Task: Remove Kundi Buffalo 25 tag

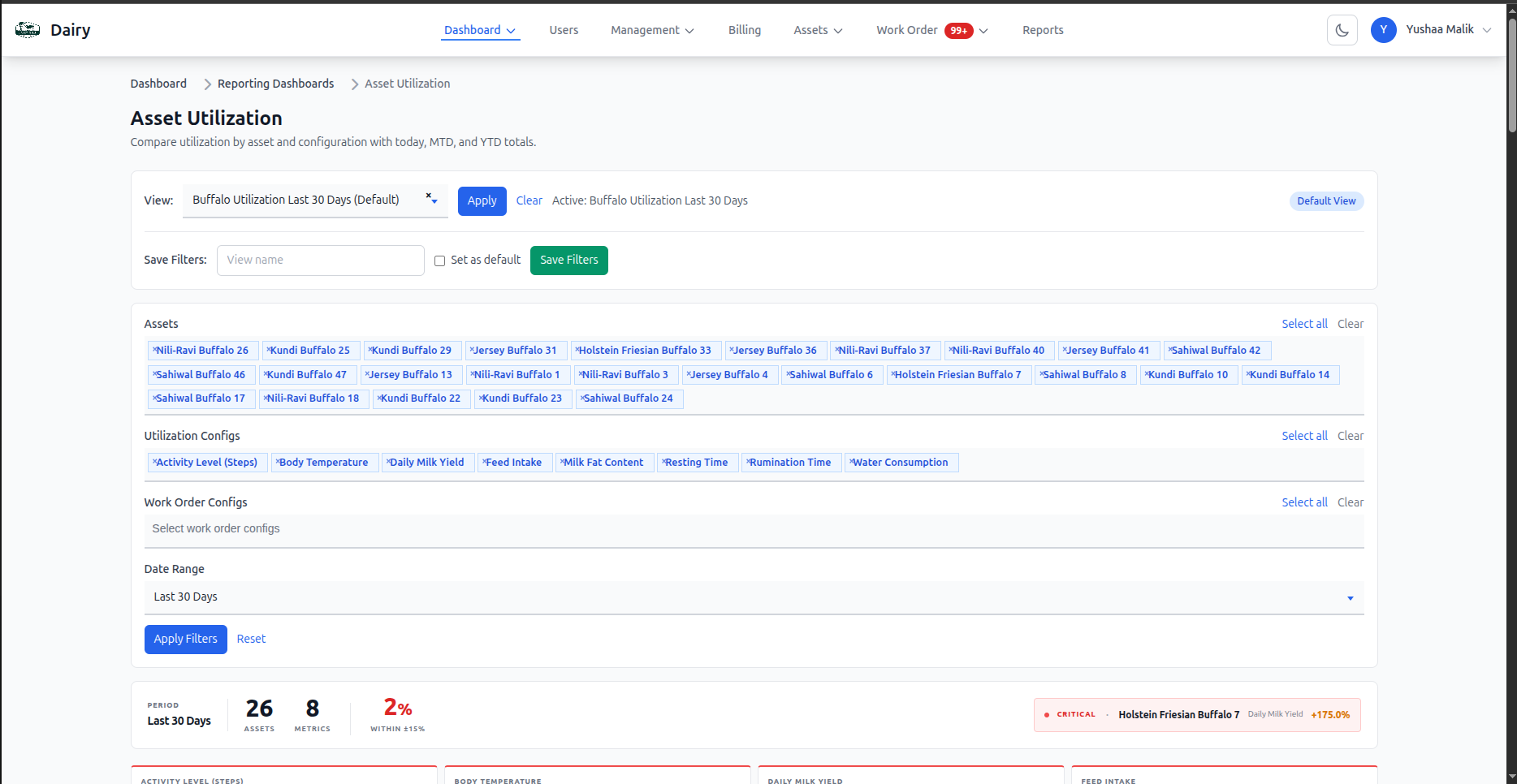Action: pyautogui.click(x=268, y=350)
